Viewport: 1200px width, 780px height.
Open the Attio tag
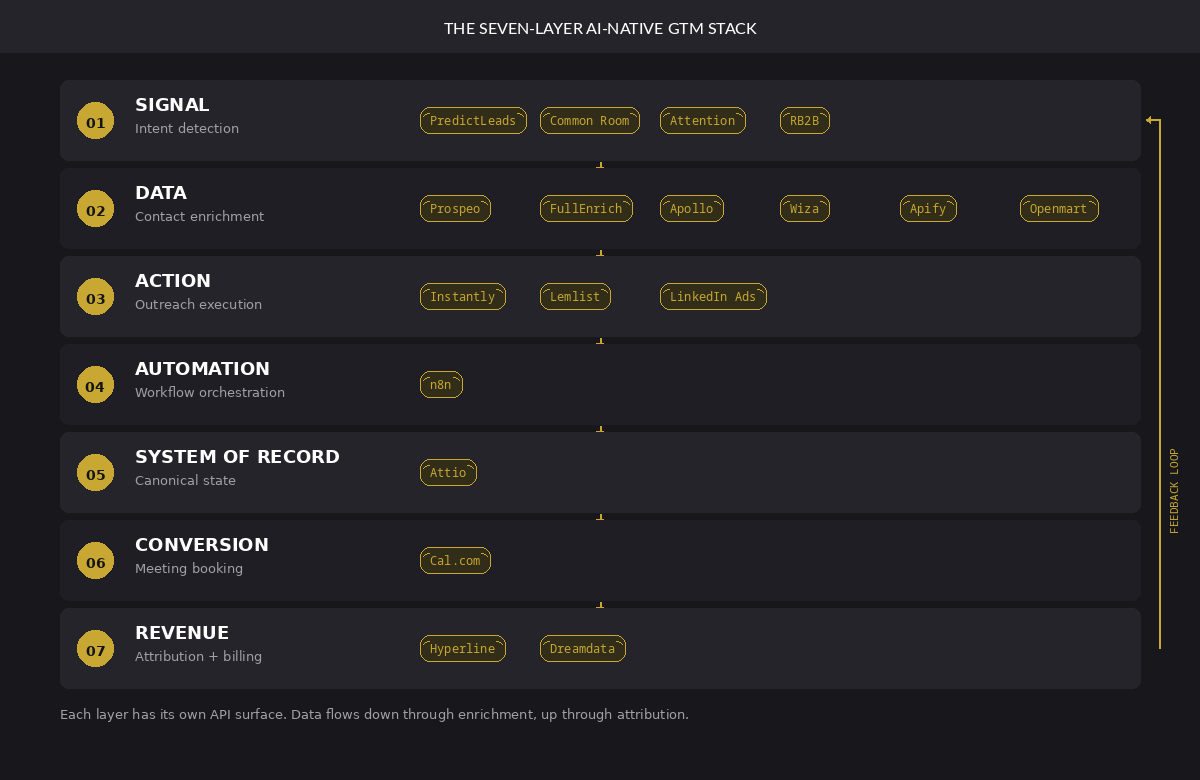(x=448, y=473)
